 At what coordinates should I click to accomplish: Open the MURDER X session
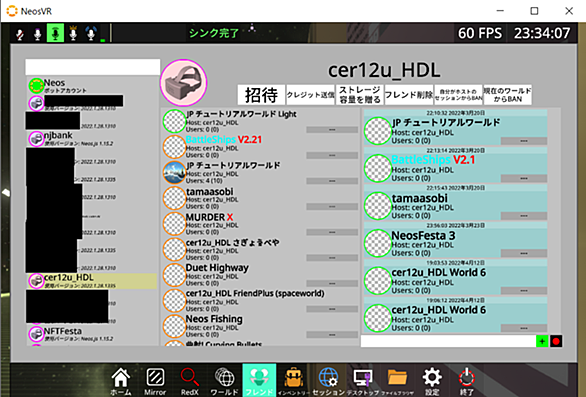[x=260, y=224]
